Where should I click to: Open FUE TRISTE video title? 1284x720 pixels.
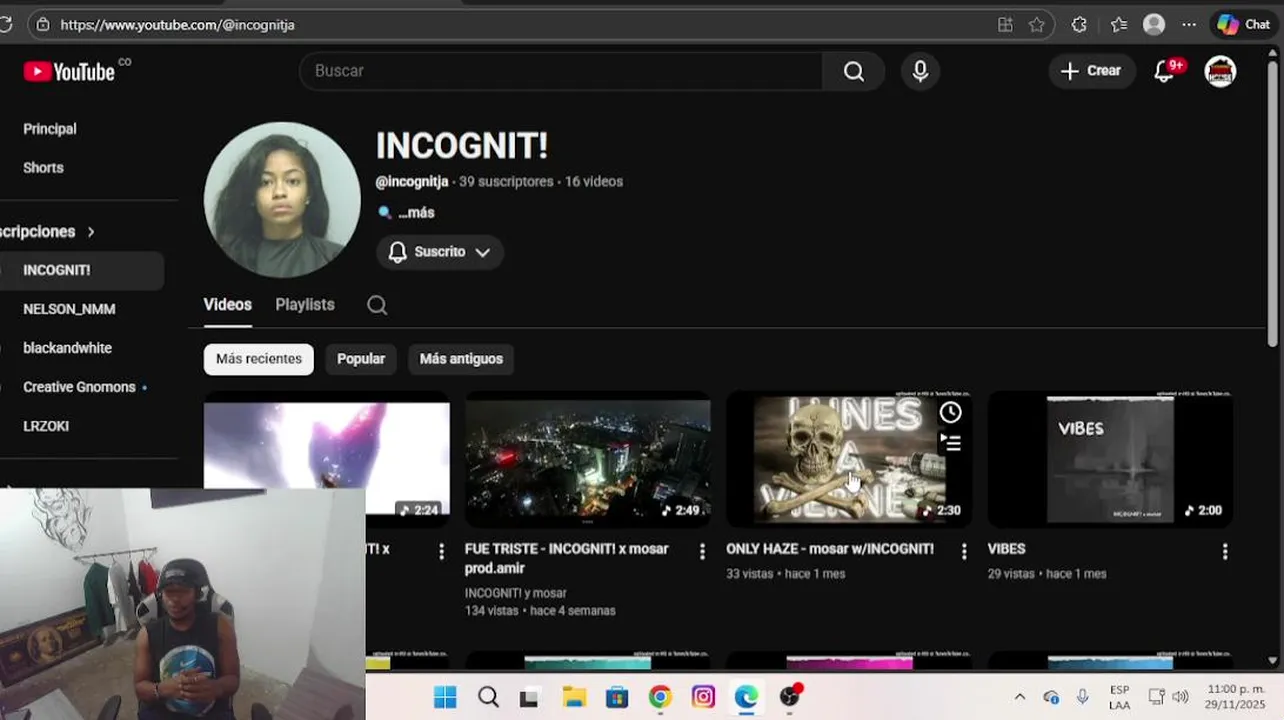pyautogui.click(x=566, y=559)
